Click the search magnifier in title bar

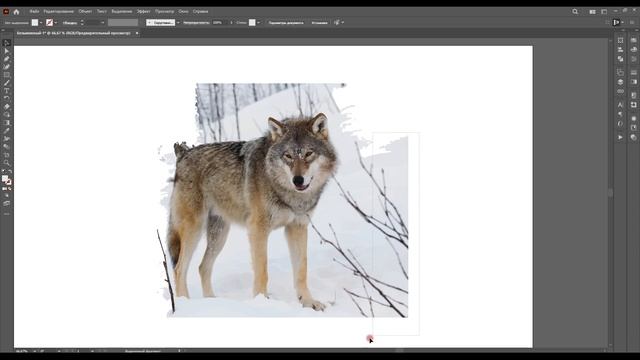tap(575, 11)
